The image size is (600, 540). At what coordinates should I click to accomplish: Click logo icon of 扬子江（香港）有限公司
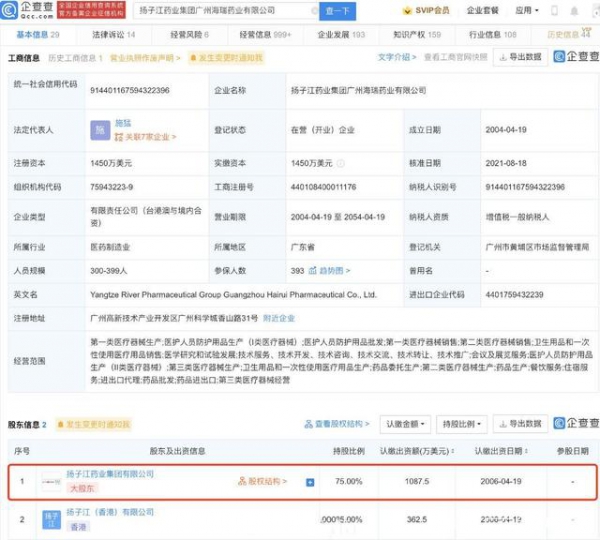click(x=51, y=520)
